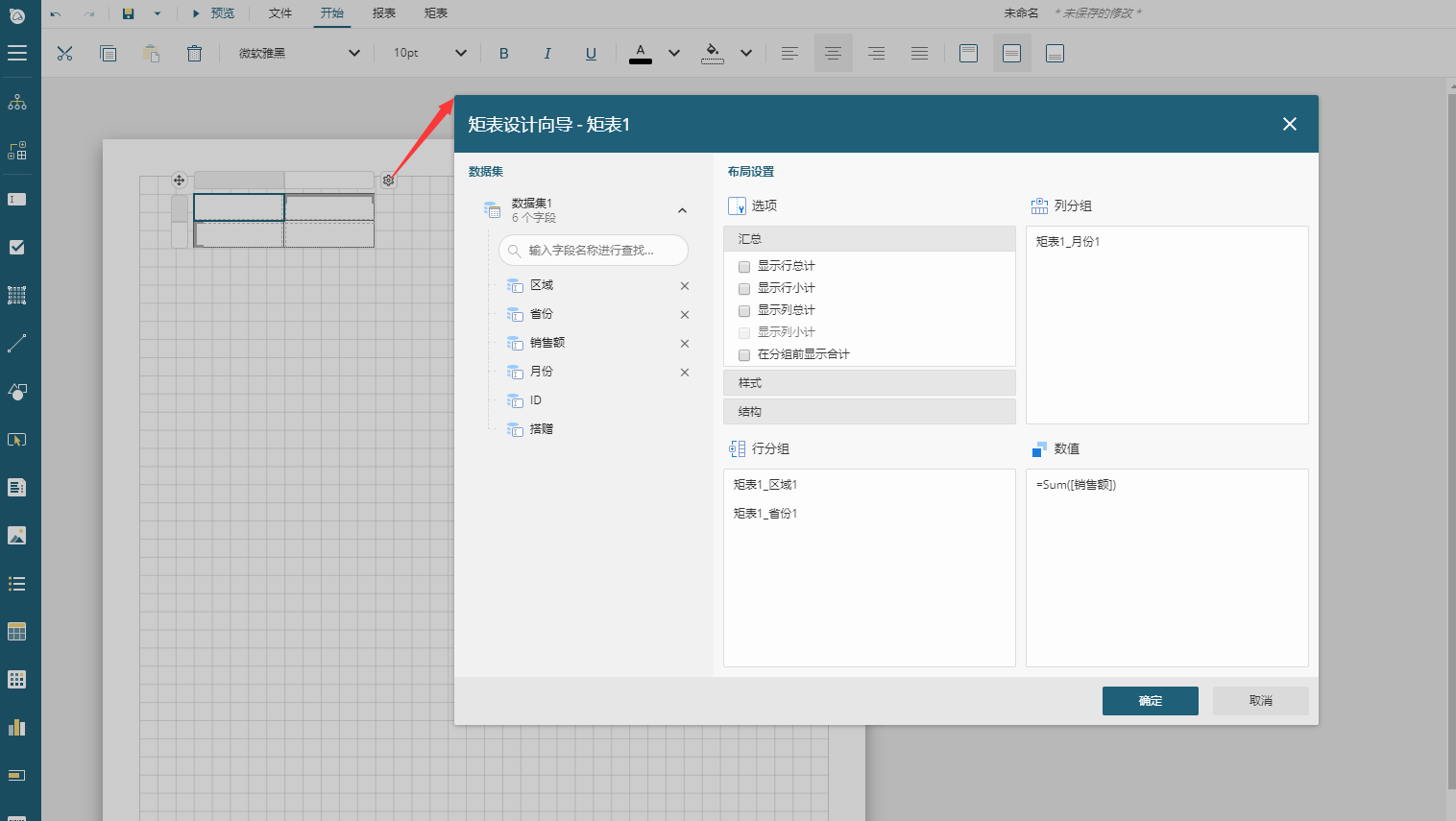Screen dimensions: 1456x821
Task: Click the fill color bucket swatch
Action: (713, 54)
